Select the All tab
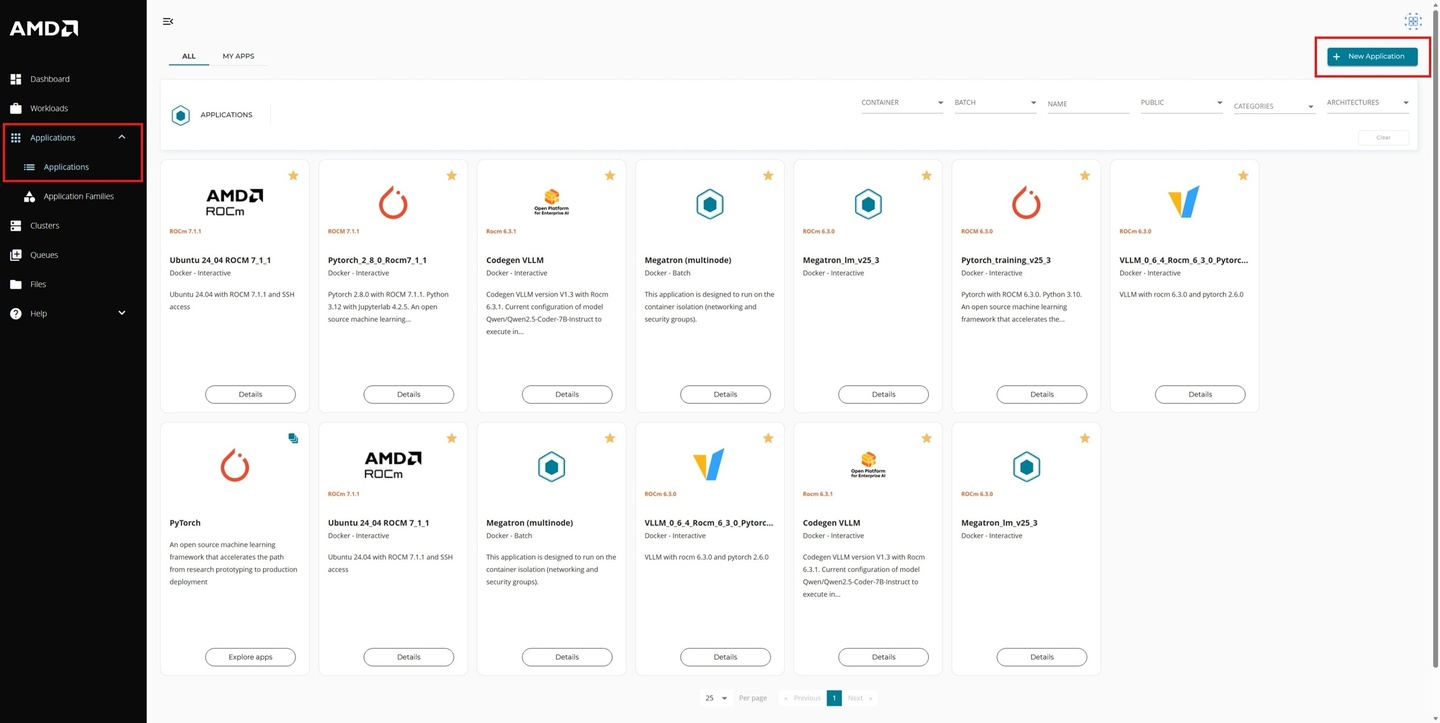Image resolution: width=1440 pixels, height=723 pixels. [x=188, y=56]
